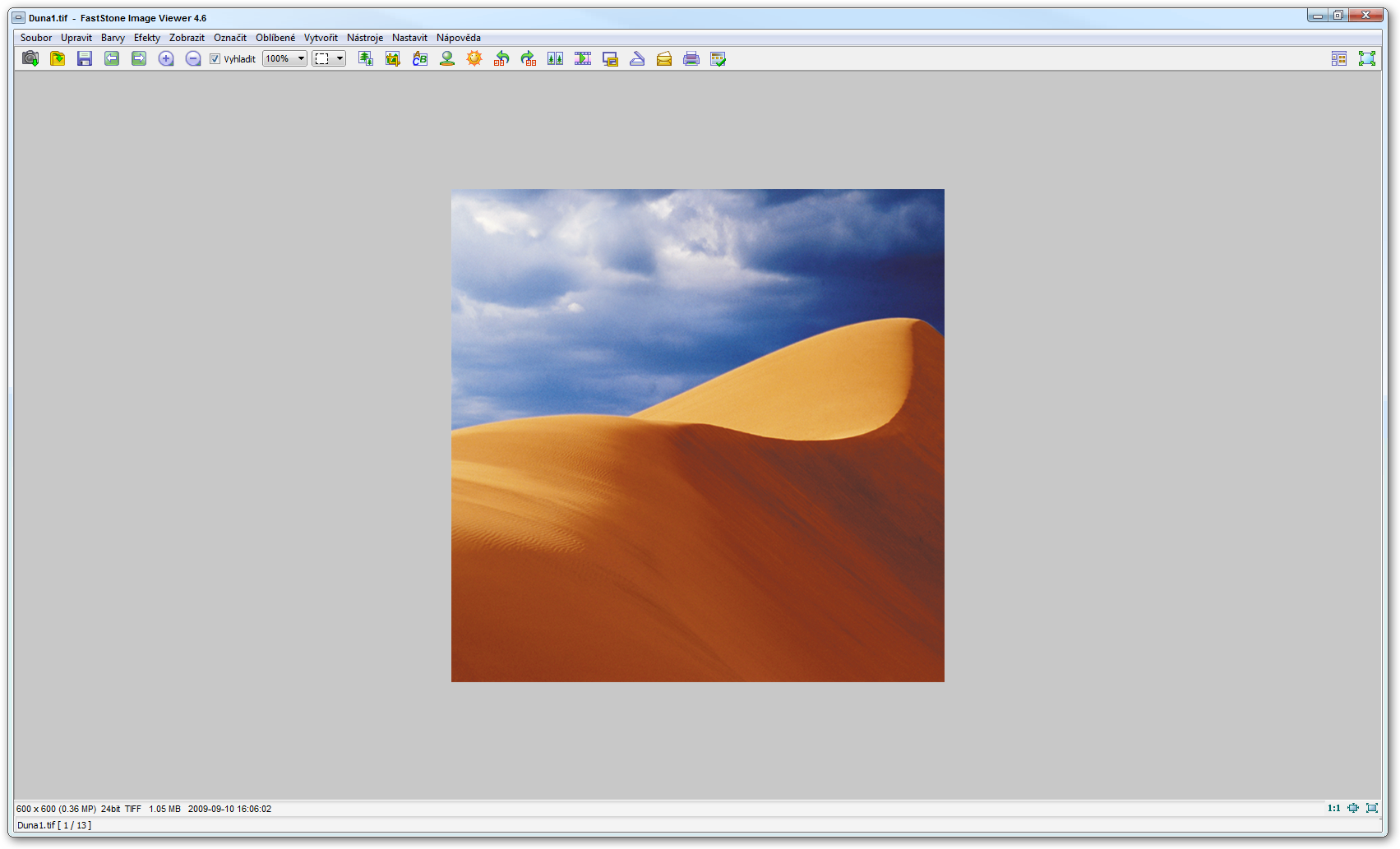Image resolution: width=1400 pixels, height=849 pixels.
Task: Open the Barvy menu
Action: [x=113, y=38]
